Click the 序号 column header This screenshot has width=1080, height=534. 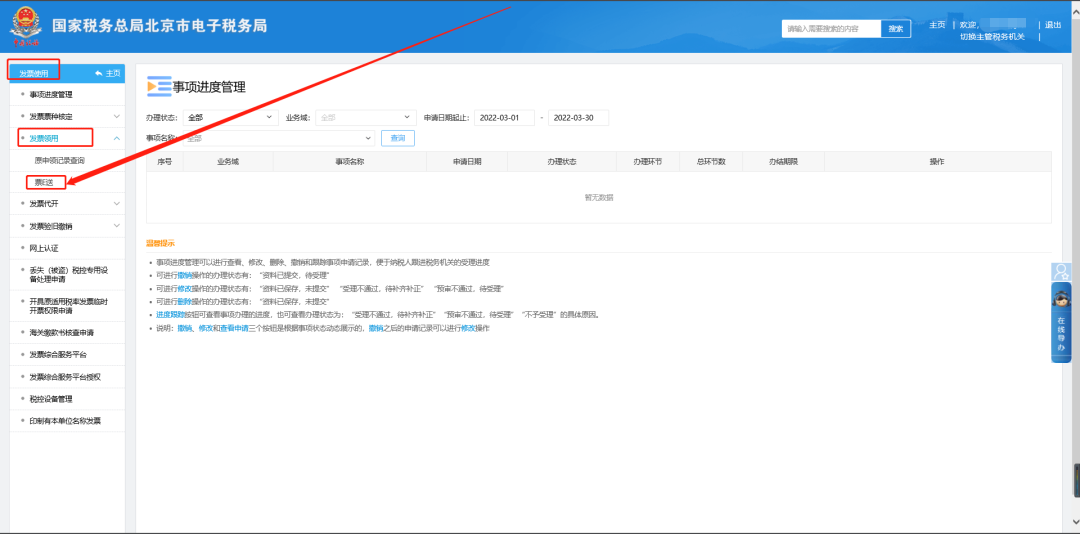pyautogui.click(x=165, y=161)
